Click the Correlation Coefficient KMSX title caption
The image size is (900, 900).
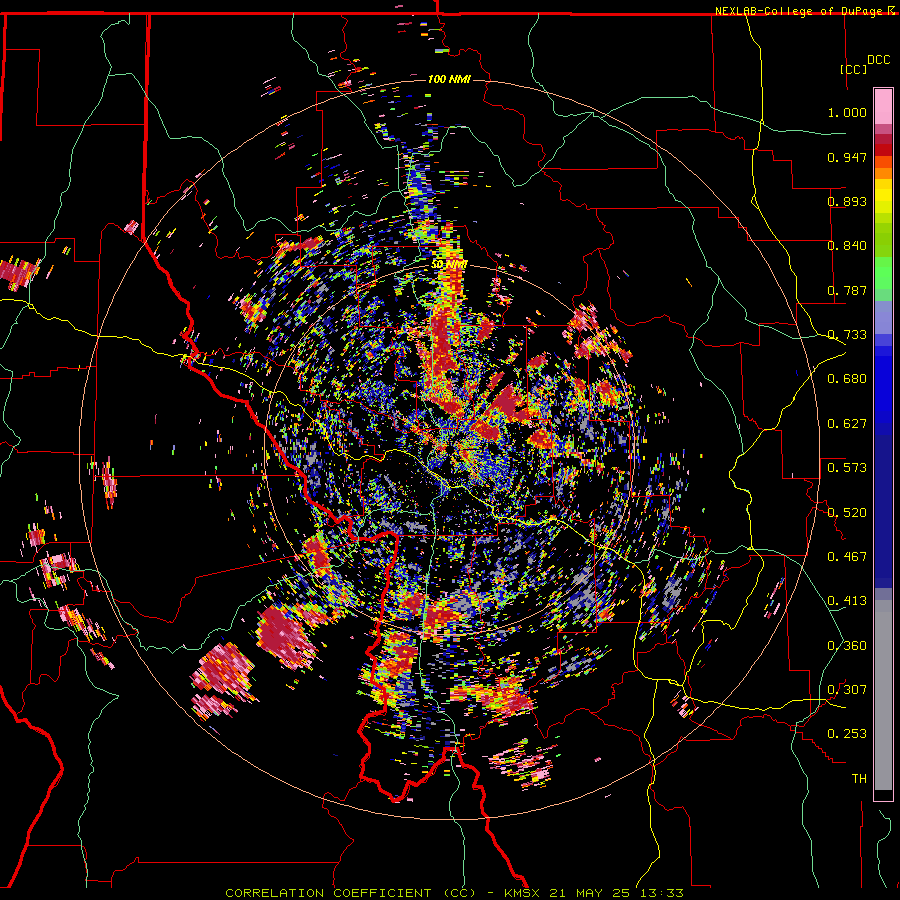point(454,893)
